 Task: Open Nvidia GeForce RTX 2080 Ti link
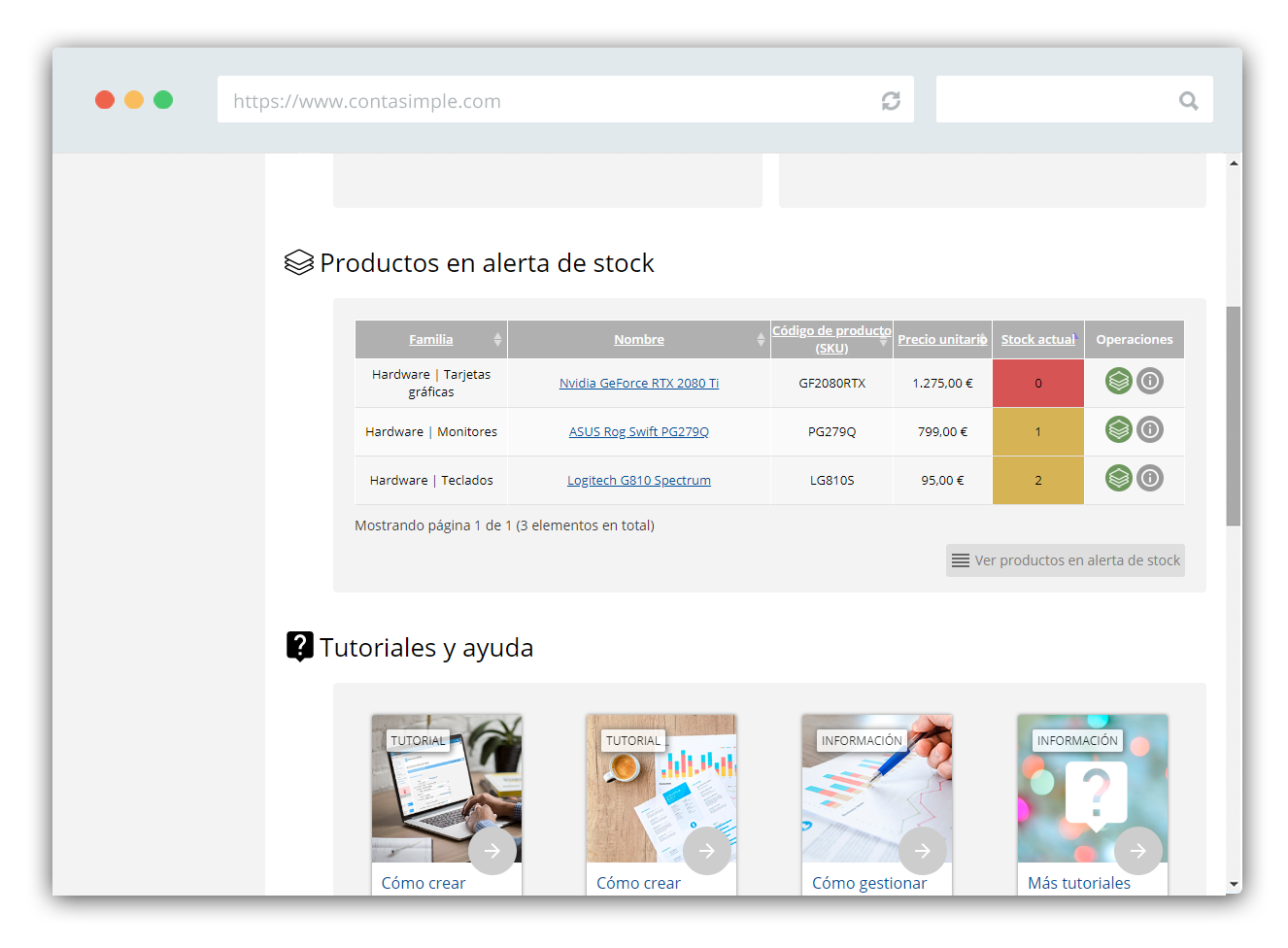pyautogui.click(x=639, y=383)
